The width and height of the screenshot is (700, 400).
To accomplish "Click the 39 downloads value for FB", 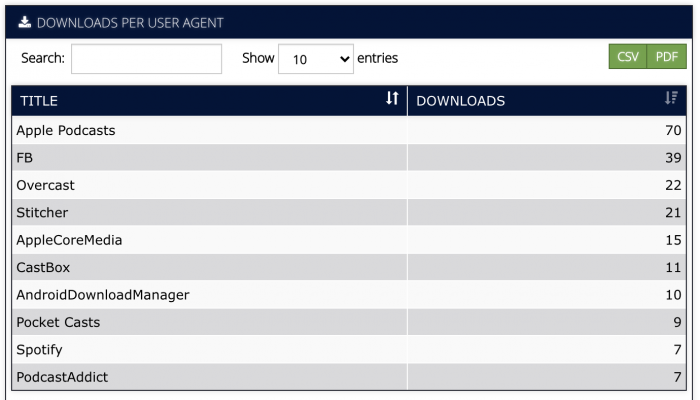I will pyautogui.click(x=673, y=158).
